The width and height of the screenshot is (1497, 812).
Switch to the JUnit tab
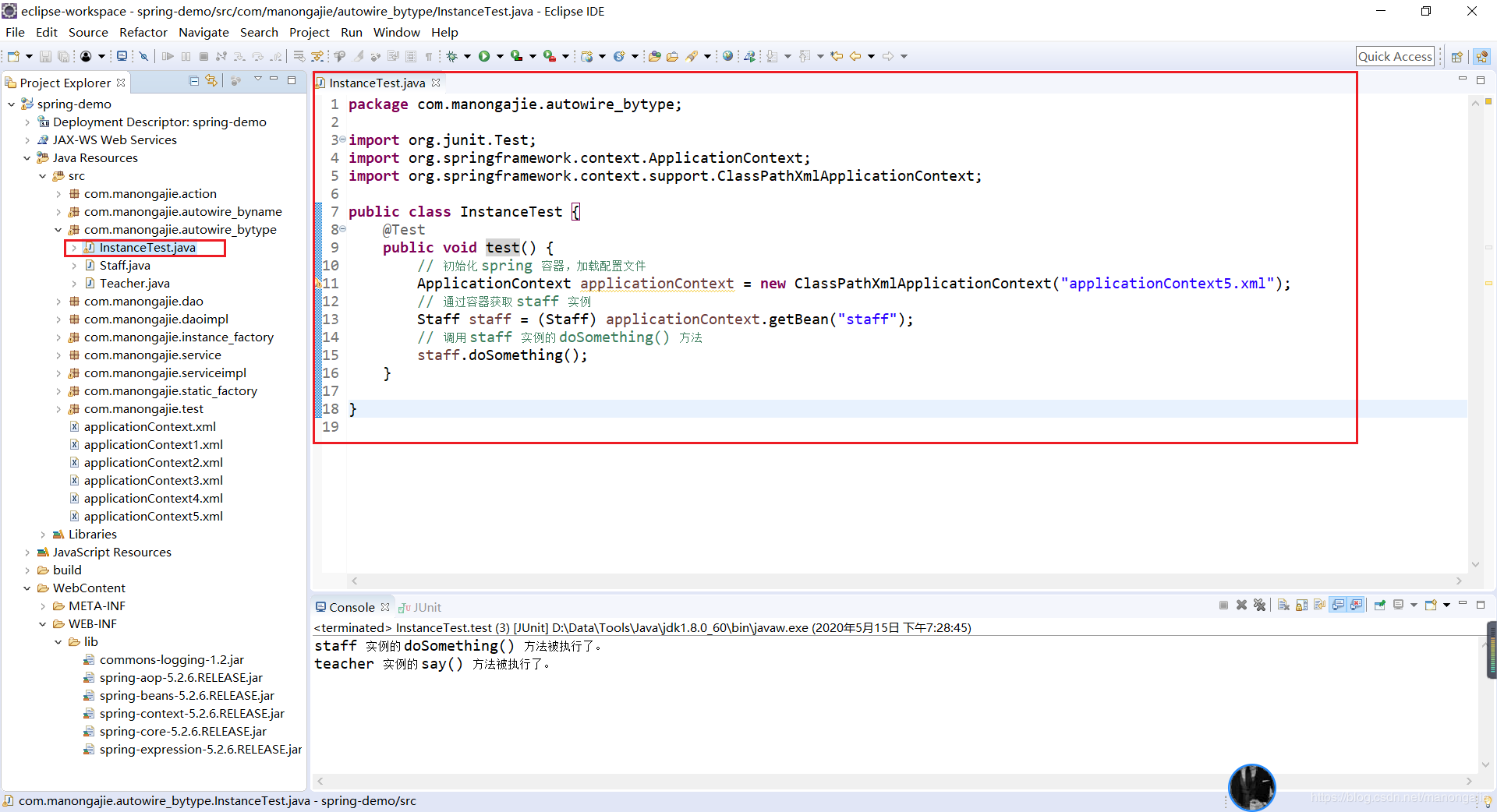[x=420, y=607]
